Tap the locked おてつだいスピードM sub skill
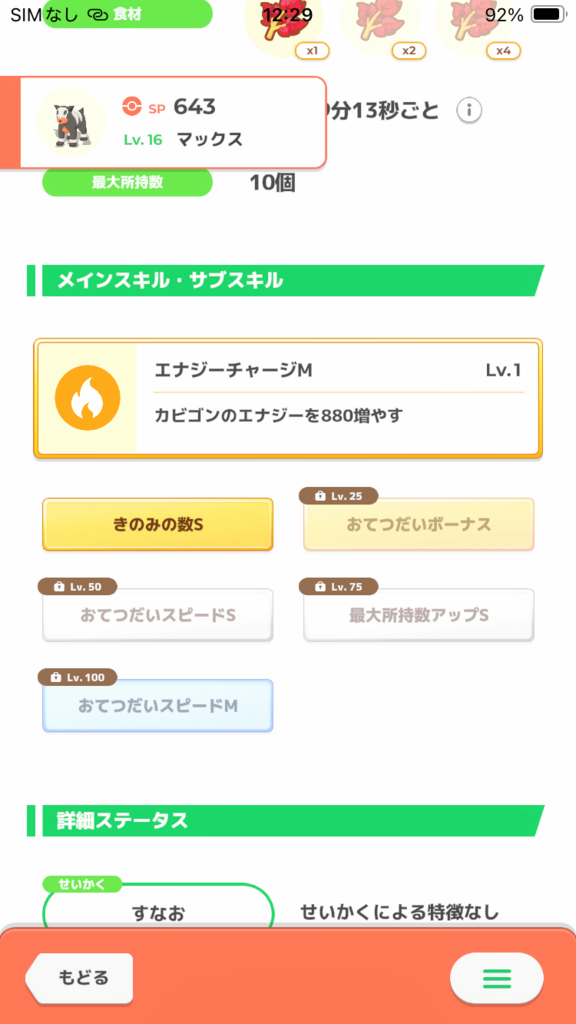Screen dimensions: 576x1024 click(x=157, y=705)
